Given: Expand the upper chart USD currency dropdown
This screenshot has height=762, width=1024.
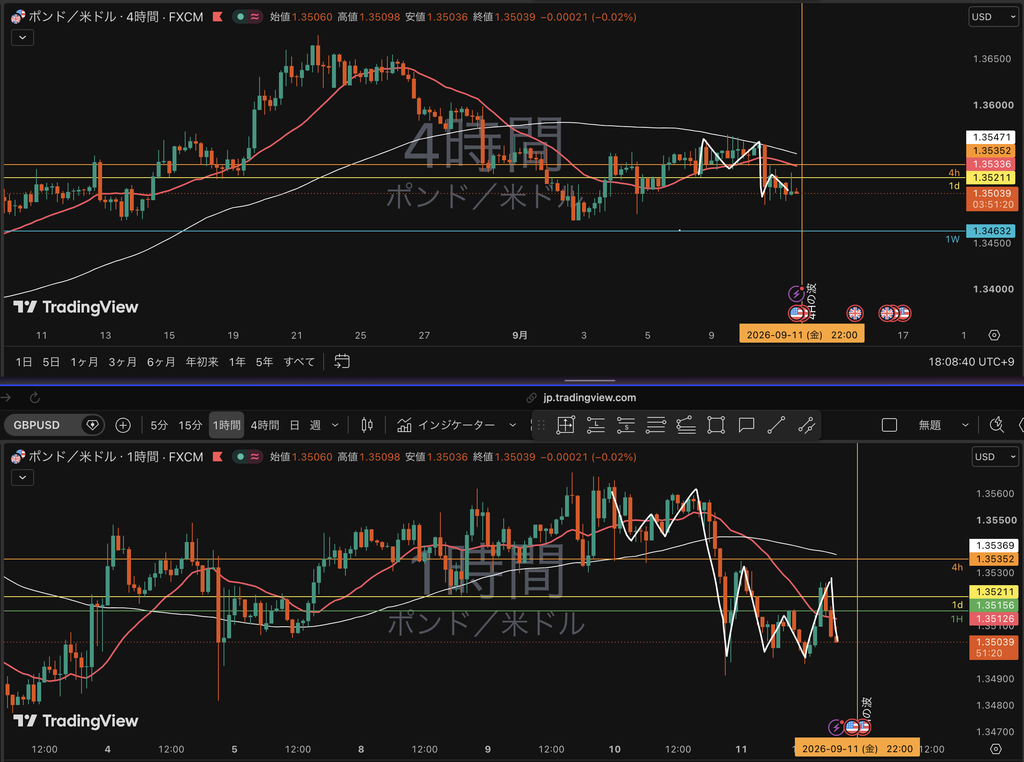Looking at the screenshot, I should click(993, 17).
